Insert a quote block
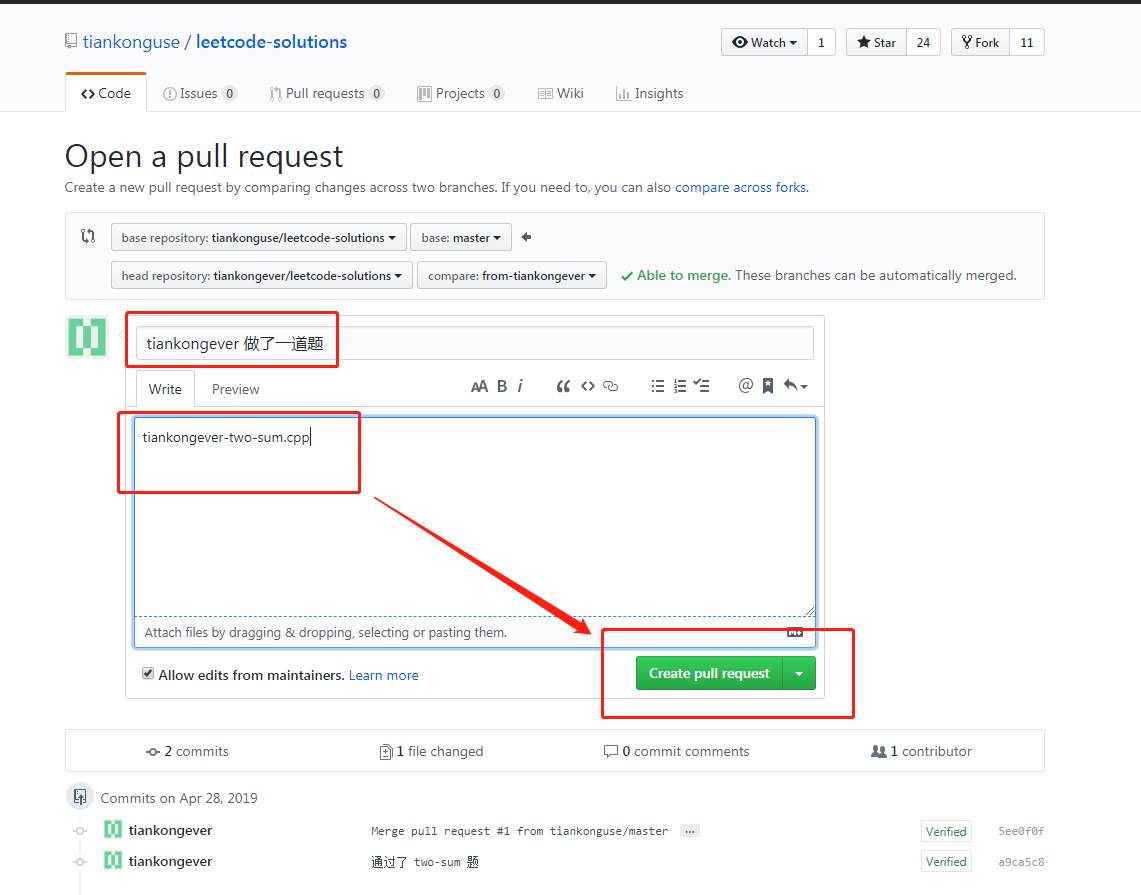The width and height of the screenshot is (1141, 895). coord(562,386)
